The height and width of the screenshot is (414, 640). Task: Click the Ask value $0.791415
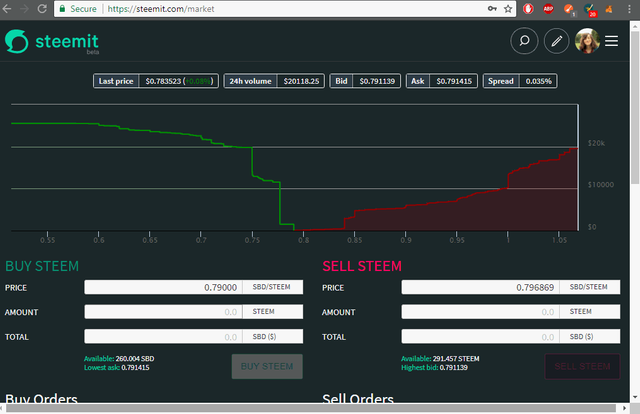click(454, 81)
